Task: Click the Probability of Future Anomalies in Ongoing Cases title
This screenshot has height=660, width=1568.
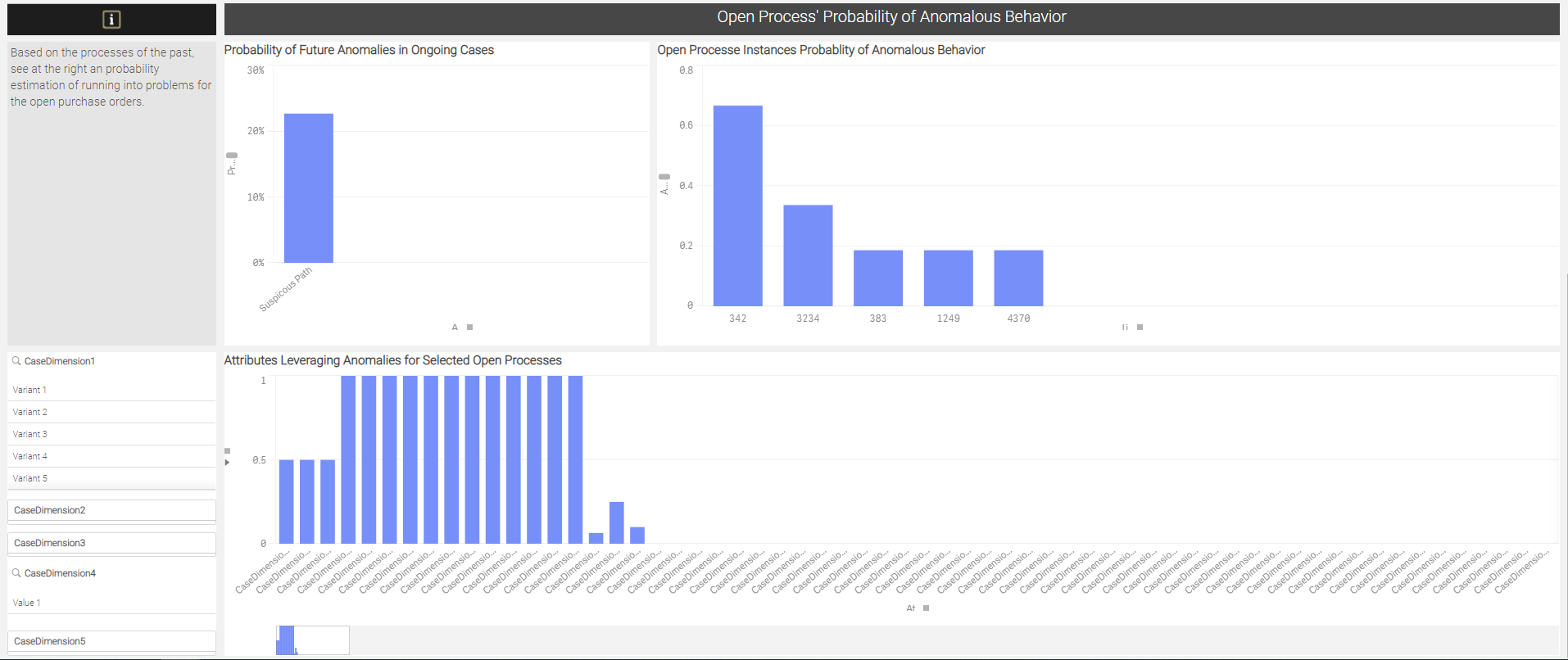Action: [359, 50]
